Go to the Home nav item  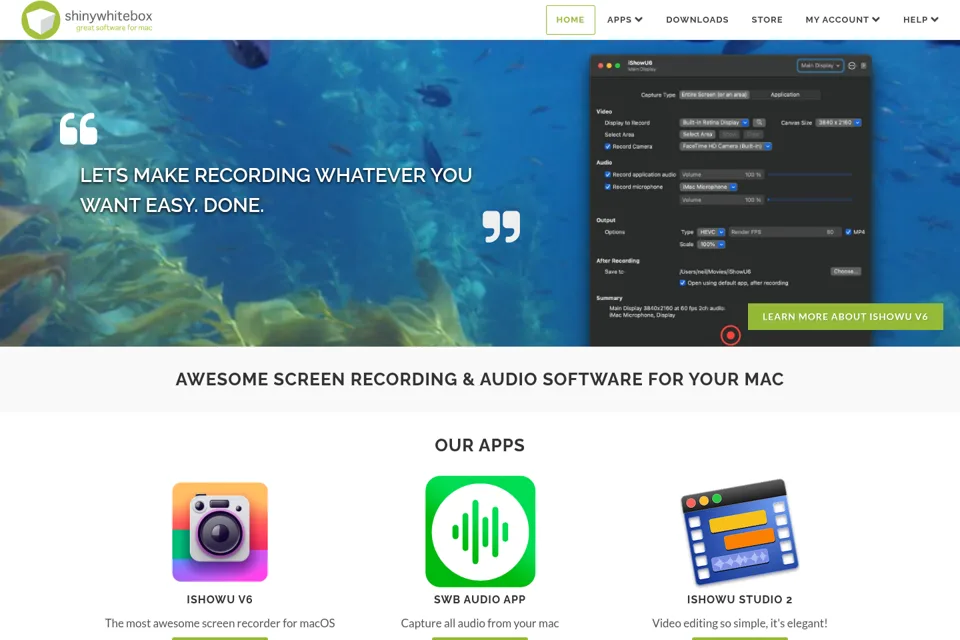570,20
